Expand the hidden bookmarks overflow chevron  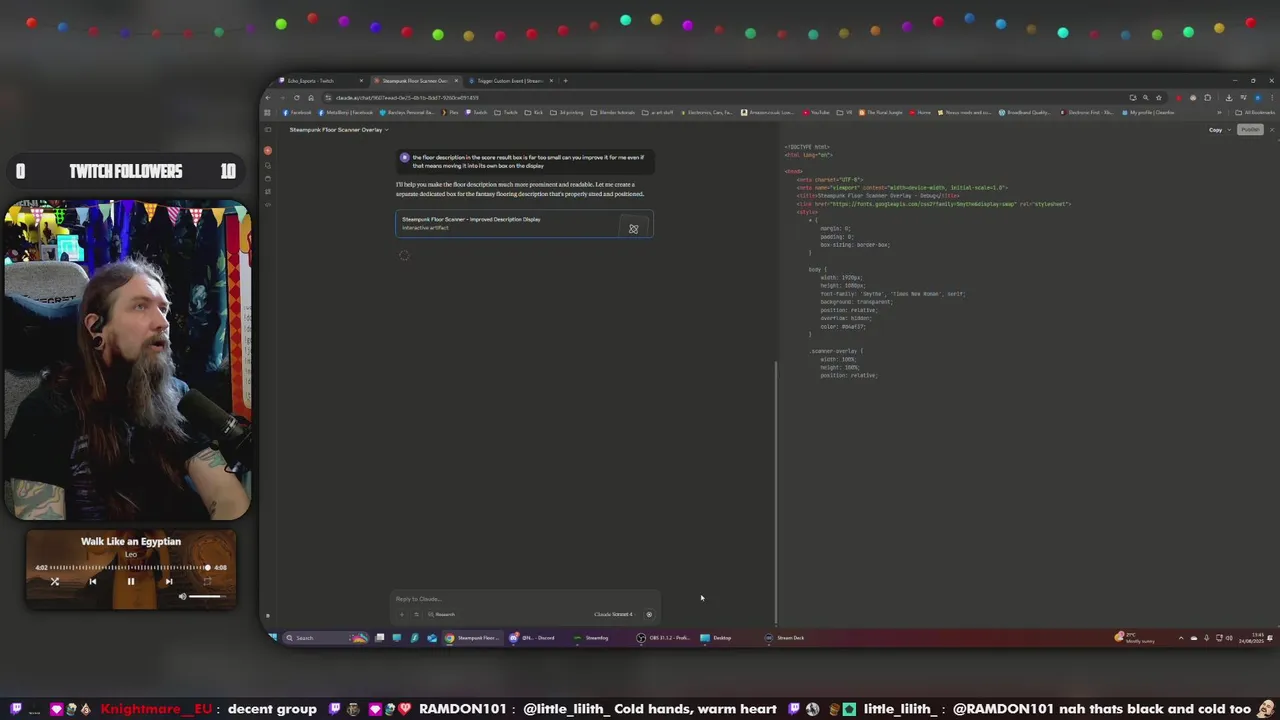[x=1219, y=112]
